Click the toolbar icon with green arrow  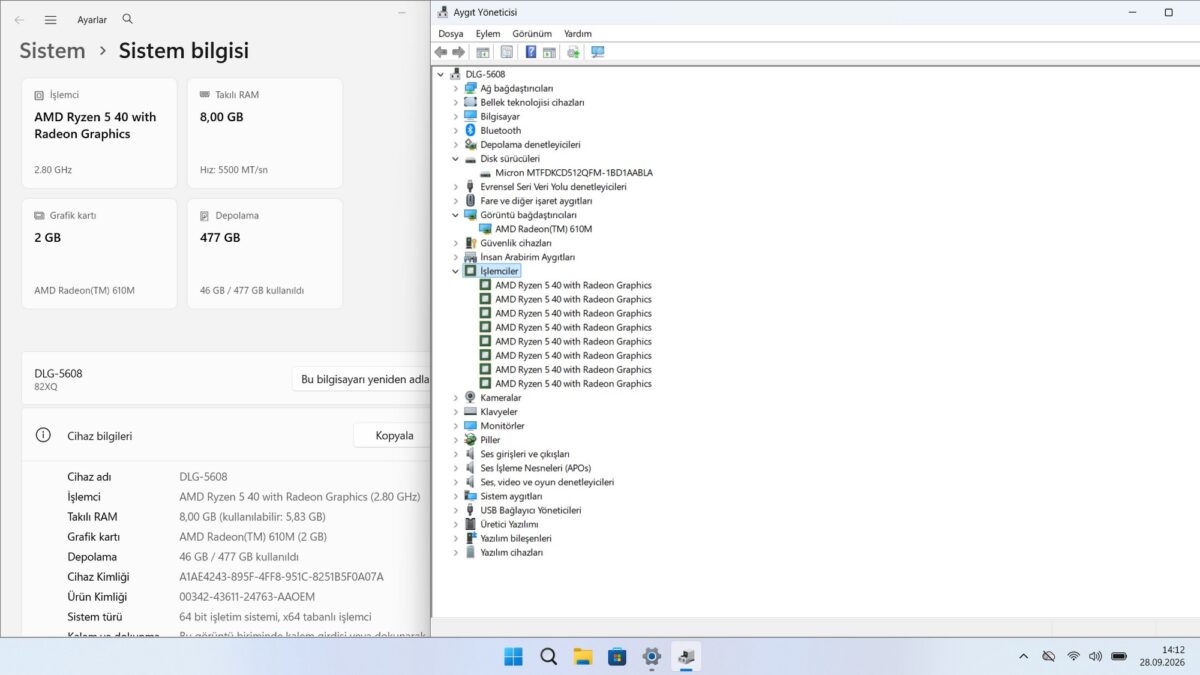tap(573, 52)
